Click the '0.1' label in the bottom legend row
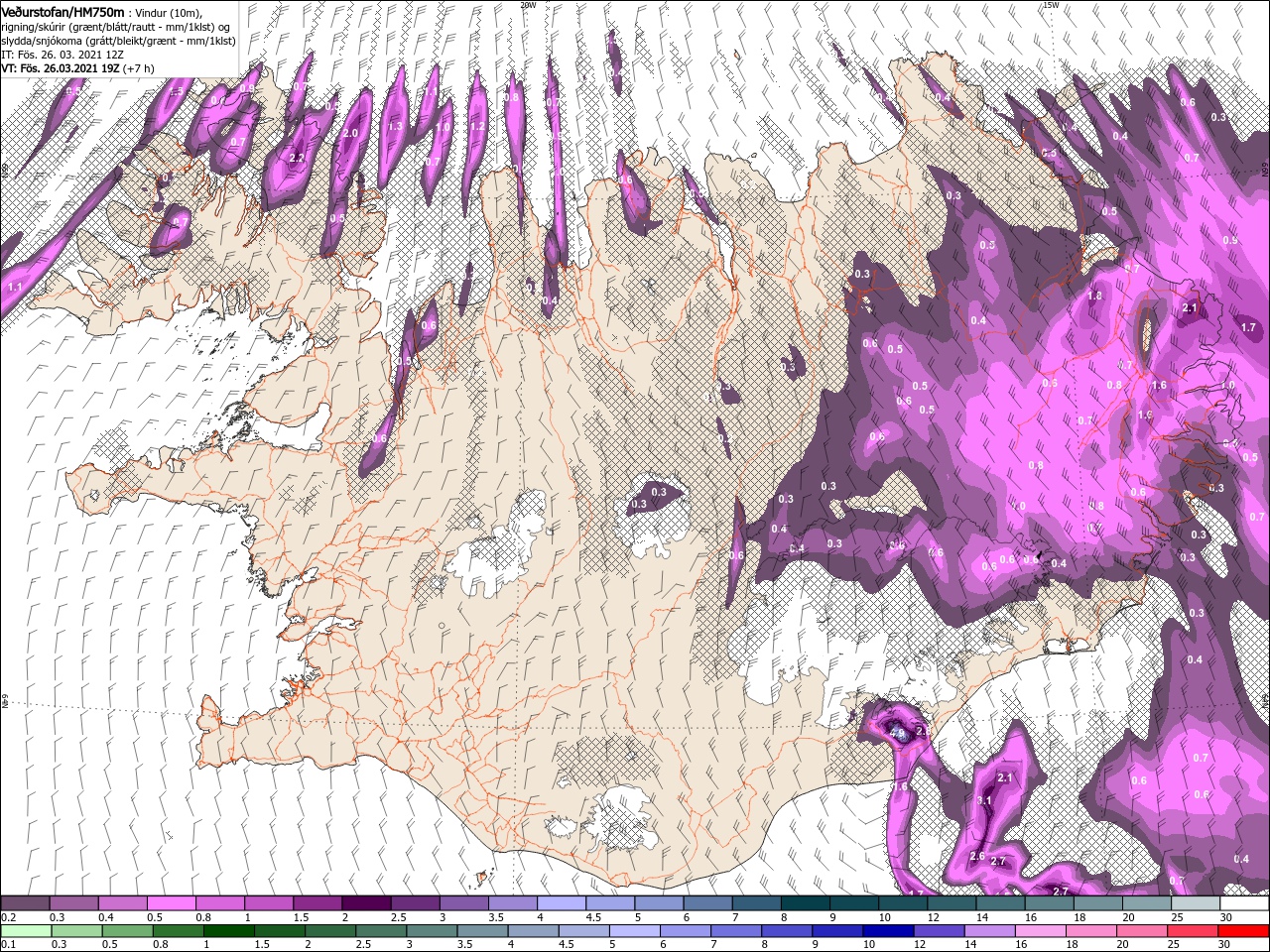This screenshot has height=952, width=1270. click(8, 946)
